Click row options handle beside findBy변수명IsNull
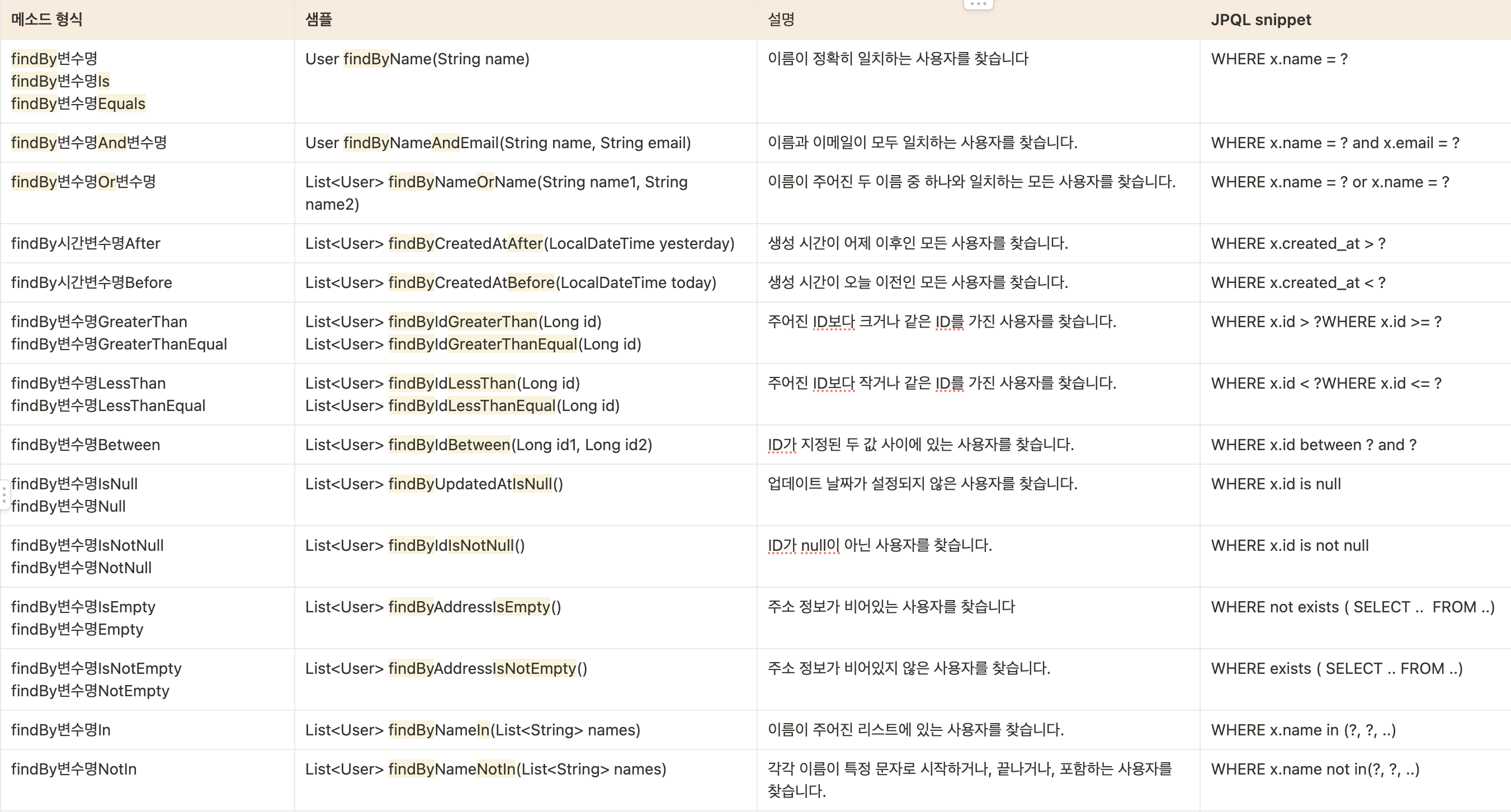Image resolution: width=1511 pixels, height=812 pixels. 4,494
